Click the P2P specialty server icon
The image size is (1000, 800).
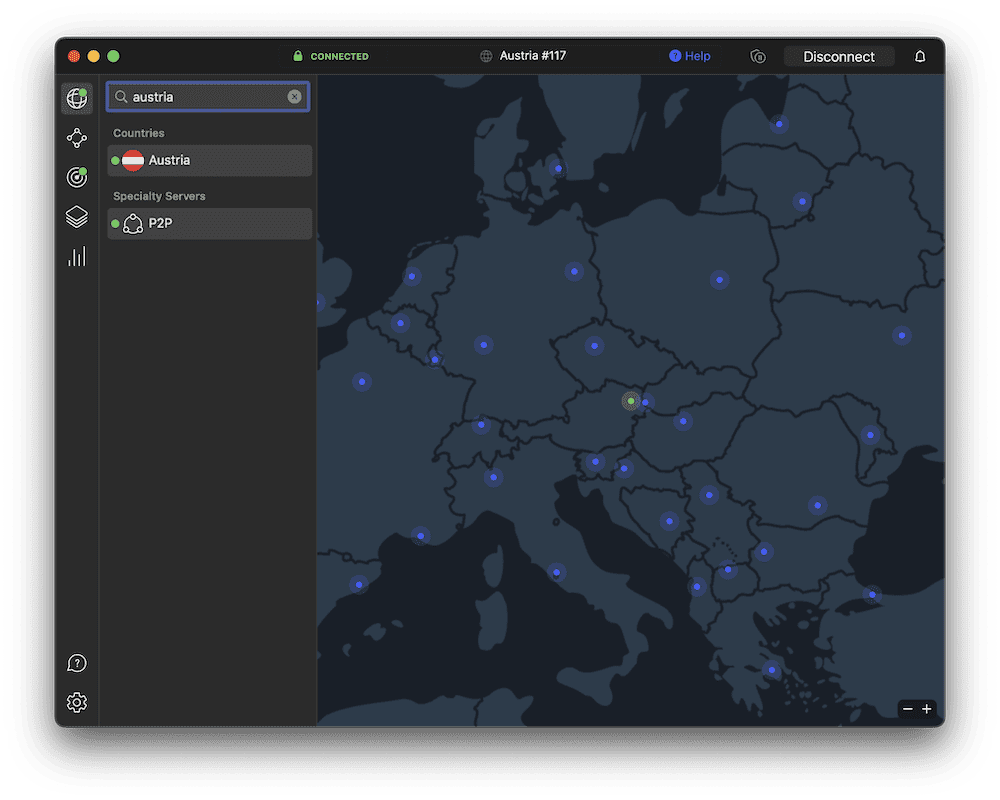pos(133,223)
